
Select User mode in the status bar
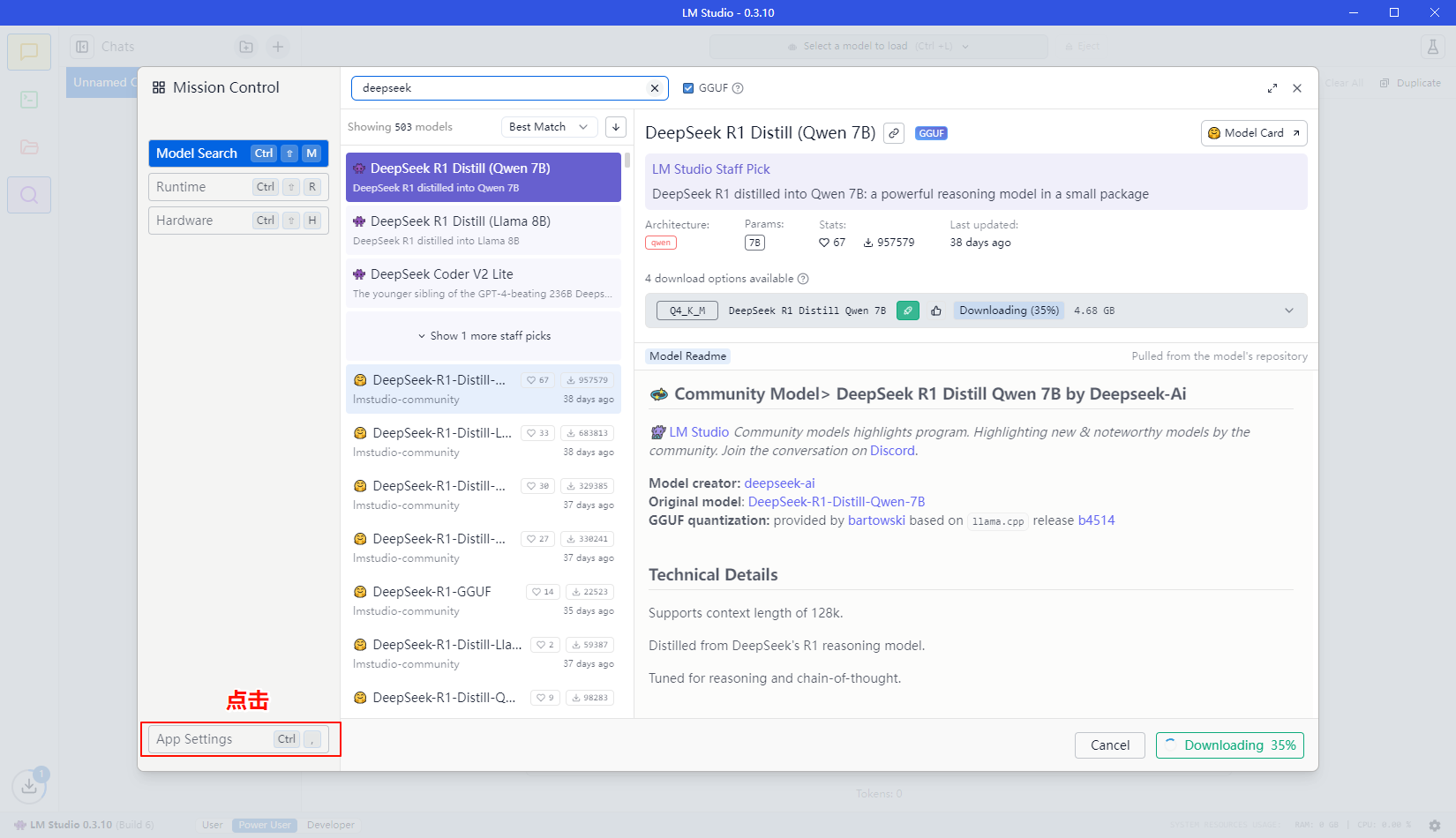coord(212,825)
